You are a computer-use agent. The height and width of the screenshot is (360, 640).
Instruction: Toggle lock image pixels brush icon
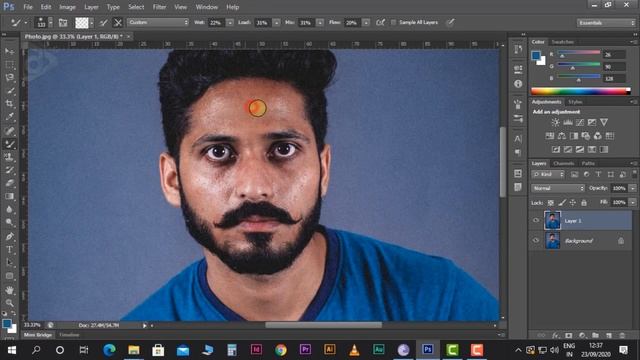click(562, 202)
